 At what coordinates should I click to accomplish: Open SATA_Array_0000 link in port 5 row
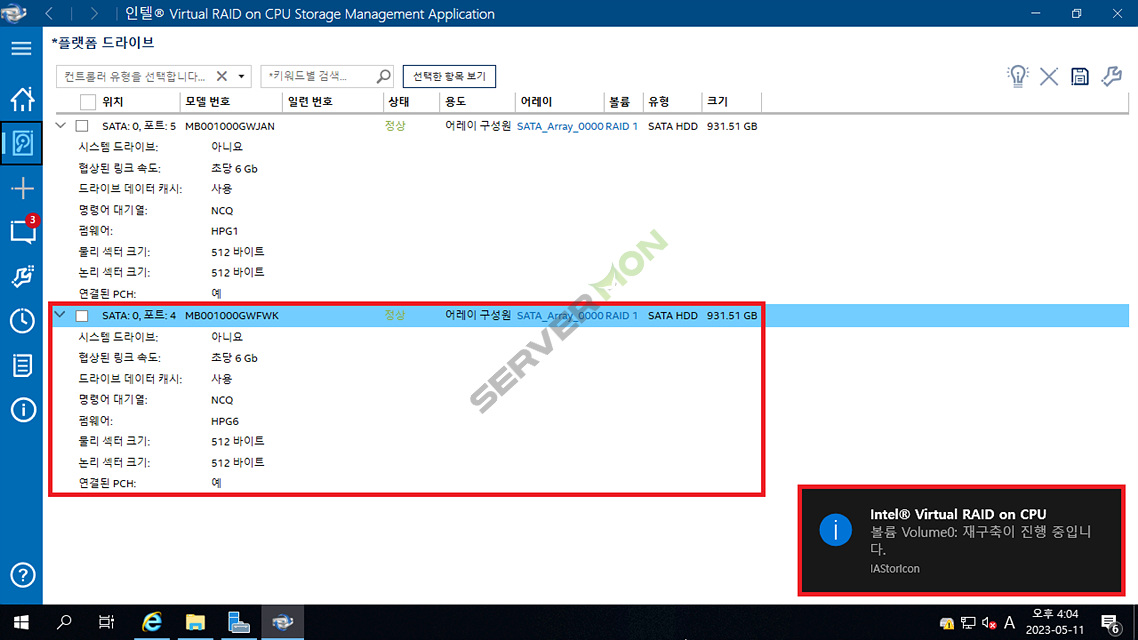pos(560,126)
